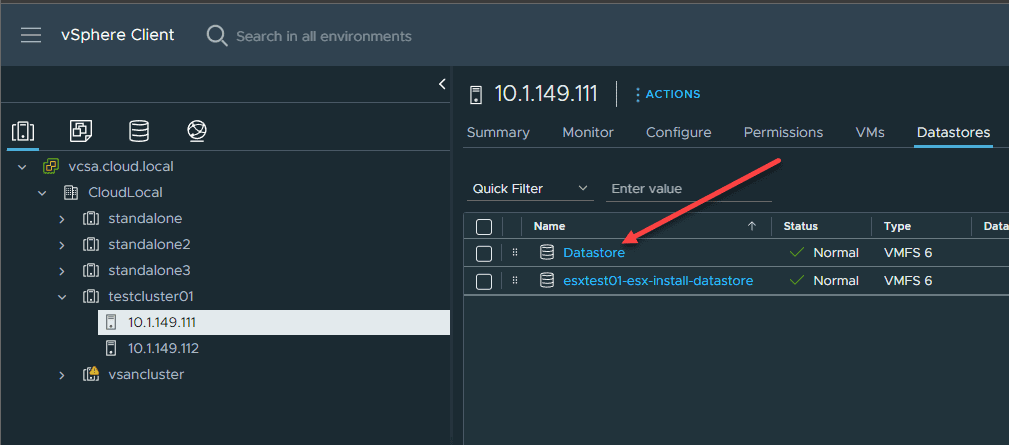Click the drag handle on the Datastore row
The image size is (1009, 445).
click(515, 253)
